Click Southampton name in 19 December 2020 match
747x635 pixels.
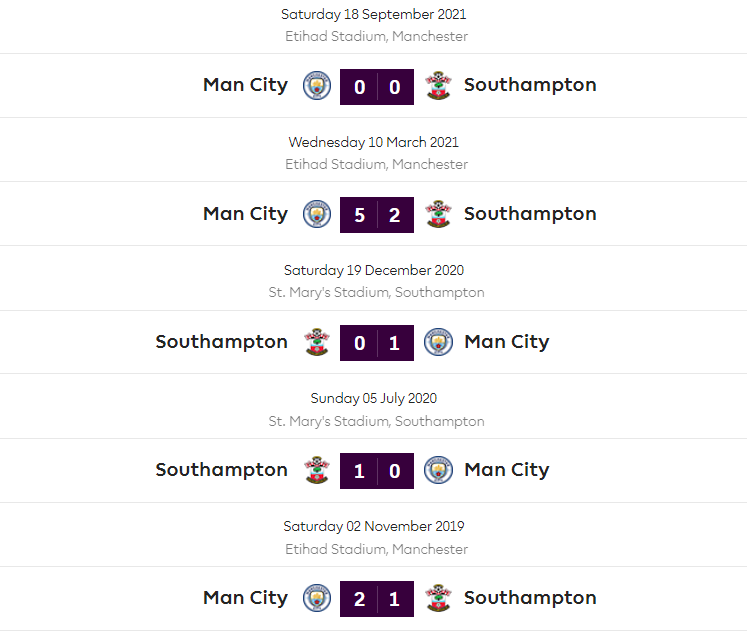pos(221,342)
